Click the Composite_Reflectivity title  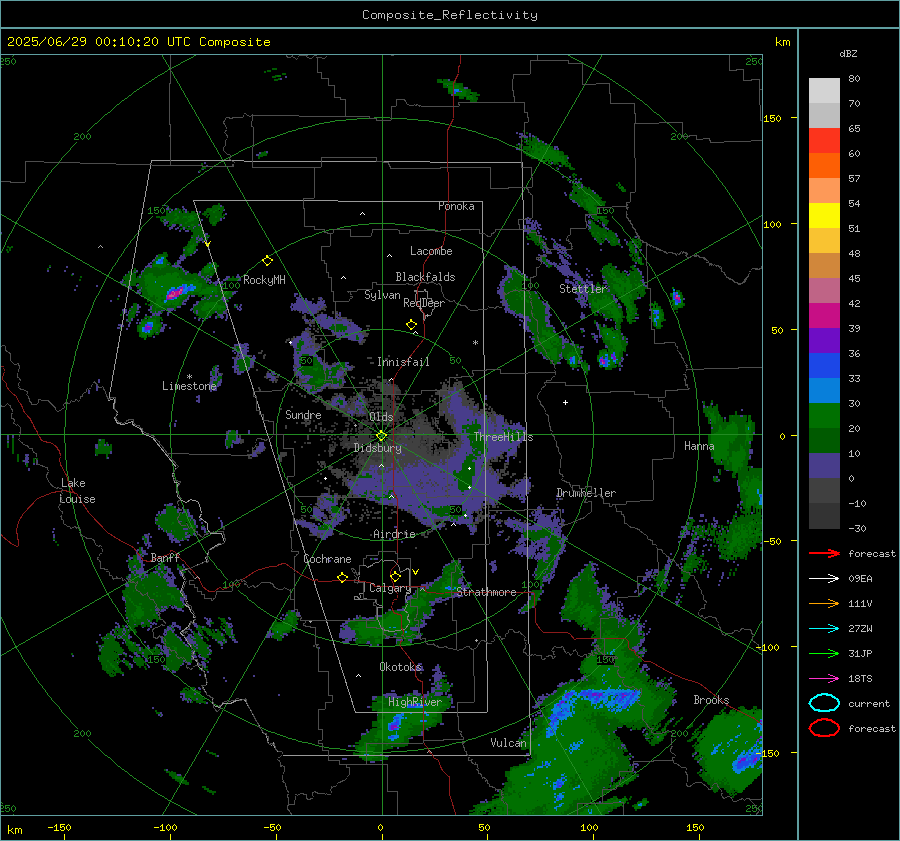(x=450, y=15)
